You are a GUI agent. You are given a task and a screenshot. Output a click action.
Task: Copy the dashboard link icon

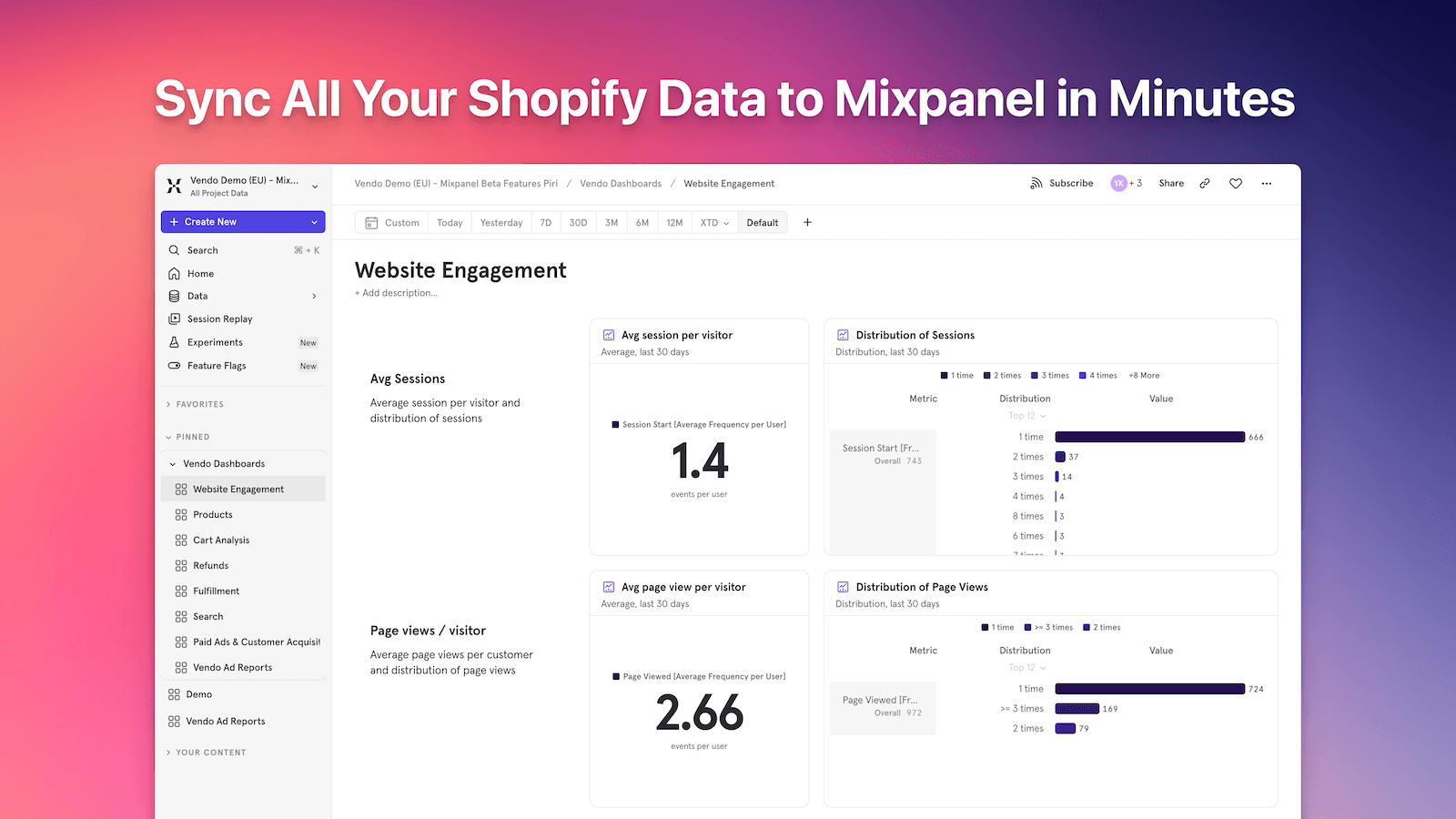point(1204,183)
